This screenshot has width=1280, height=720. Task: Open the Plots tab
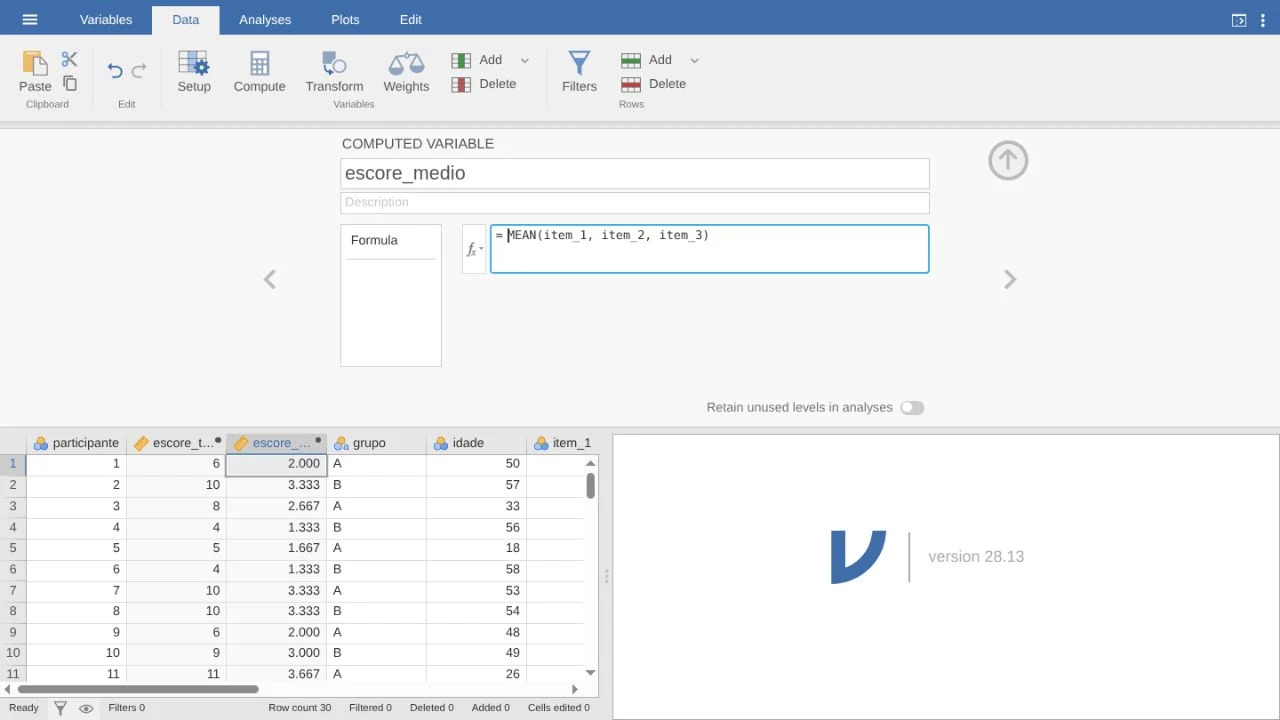point(345,19)
